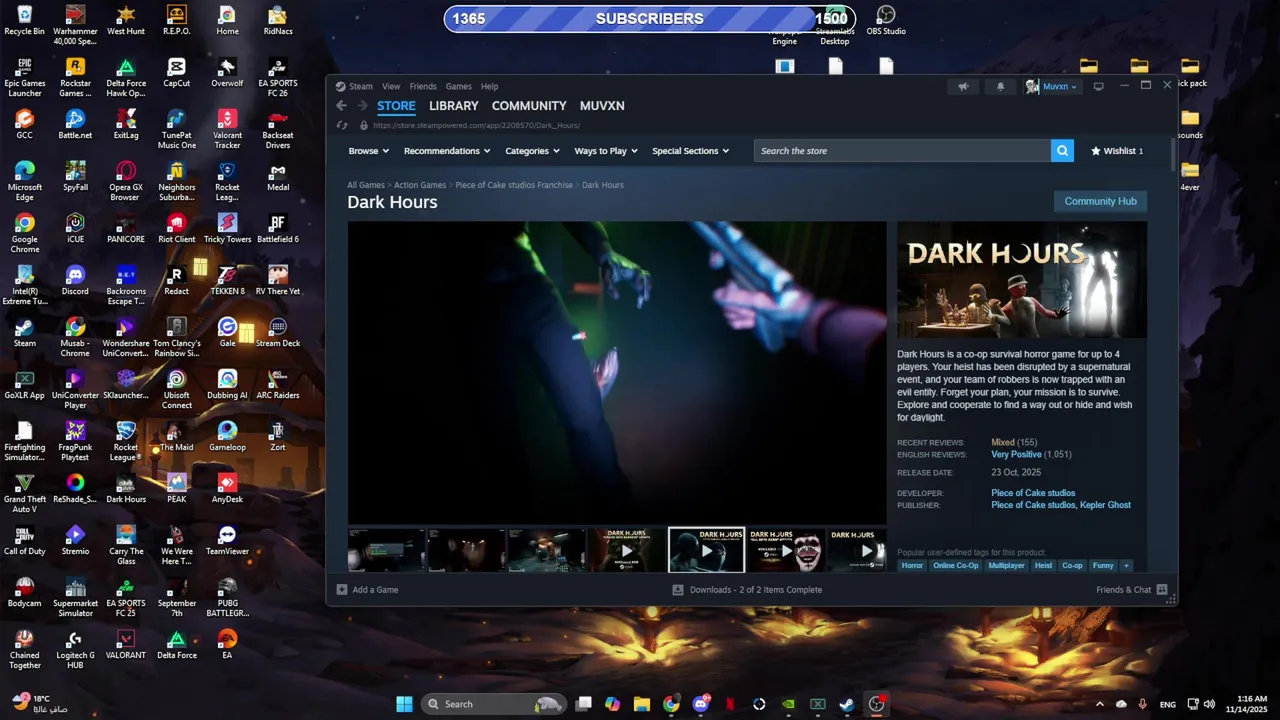The height and width of the screenshot is (720, 1280).
Task: Open the Epic Games Launcher desktop icon
Action: tap(25, 77)
